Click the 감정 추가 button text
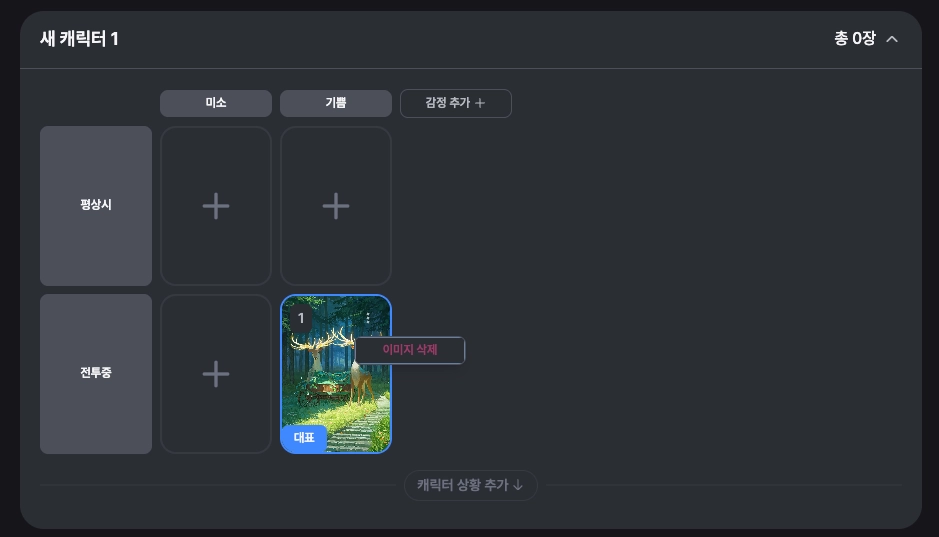The height and width of the screenshot is (537, 939). (447, 103)
